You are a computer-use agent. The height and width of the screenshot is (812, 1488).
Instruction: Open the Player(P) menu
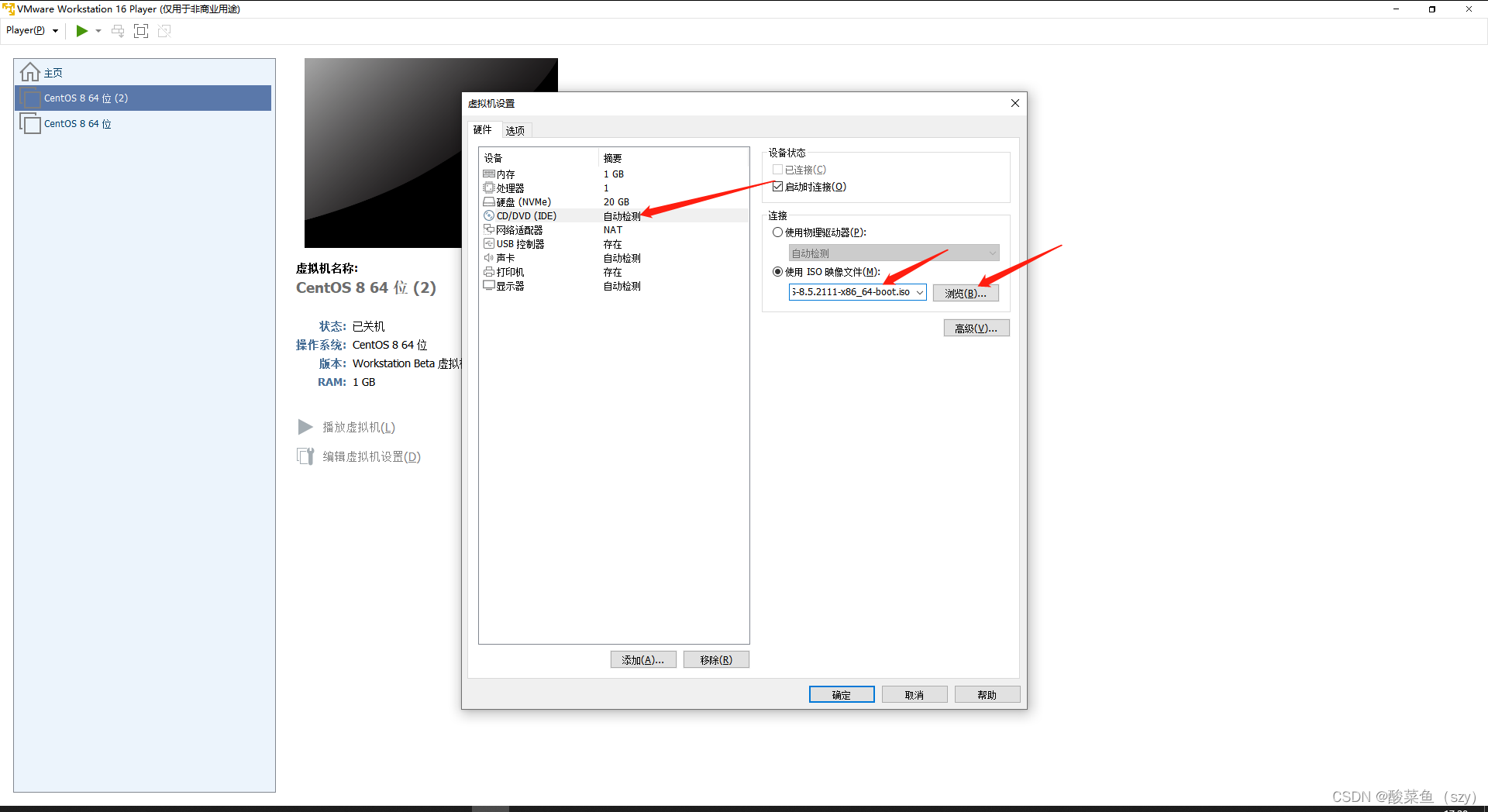32,31
